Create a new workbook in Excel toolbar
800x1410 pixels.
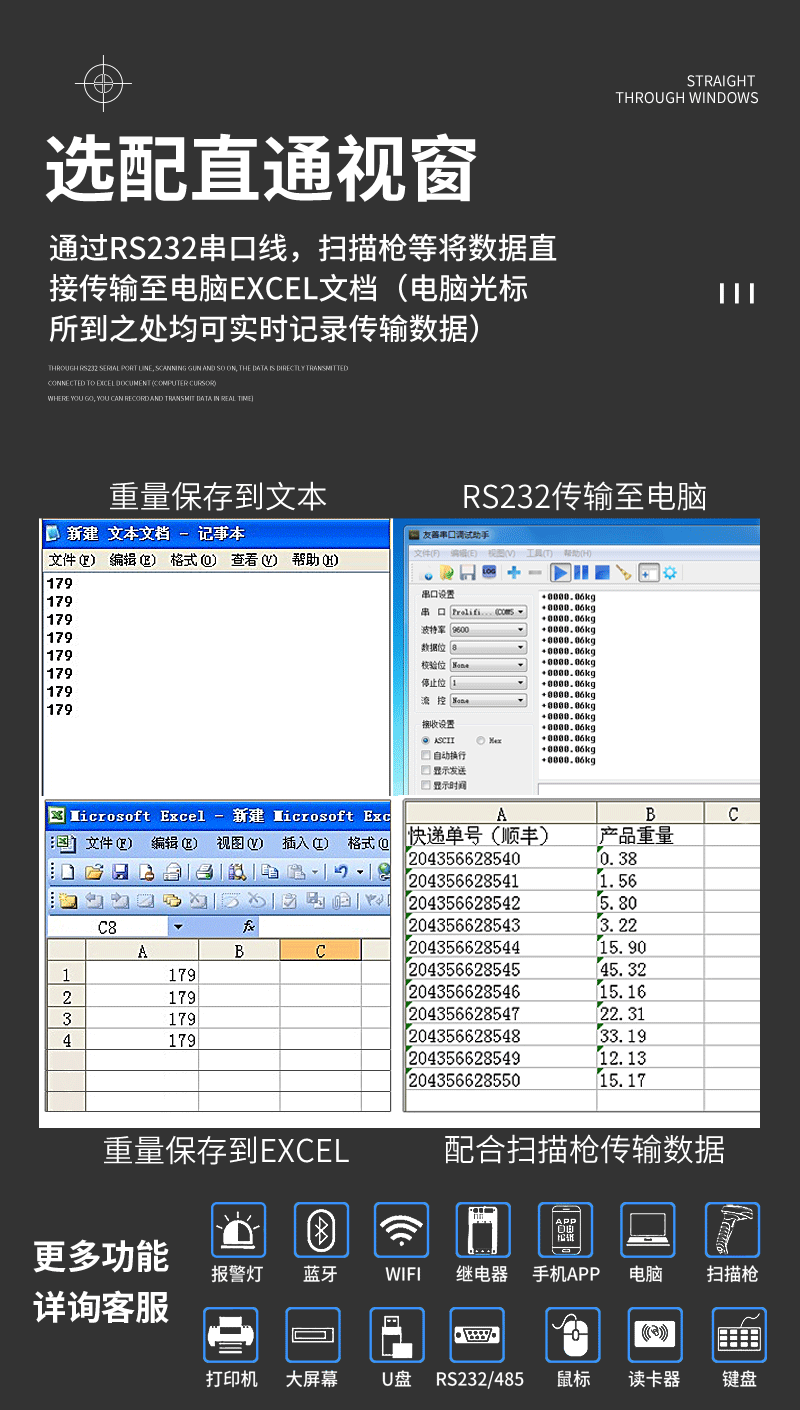click(67, 871)
